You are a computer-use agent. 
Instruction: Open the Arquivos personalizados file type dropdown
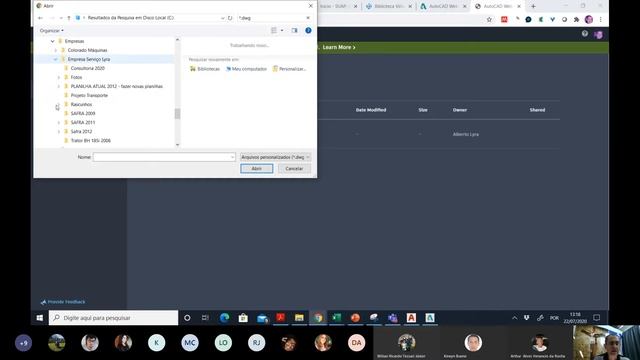[x=275, y=157]
